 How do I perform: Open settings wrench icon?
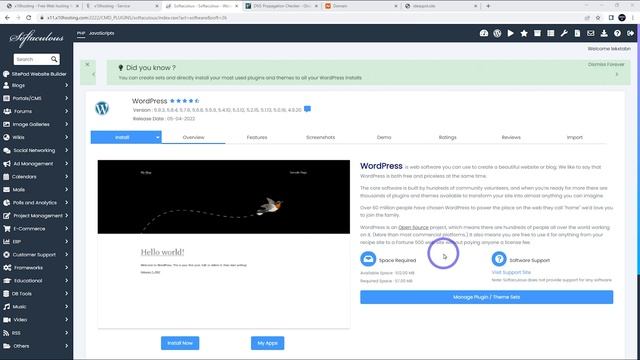(x=564, y=33)
